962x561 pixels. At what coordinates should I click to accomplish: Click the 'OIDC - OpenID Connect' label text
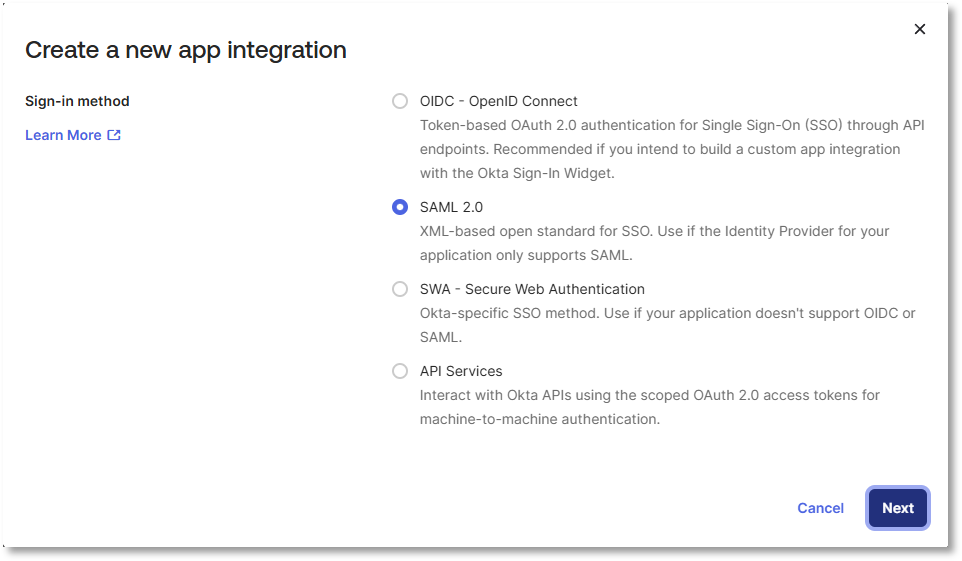click(x=498, y=101)
